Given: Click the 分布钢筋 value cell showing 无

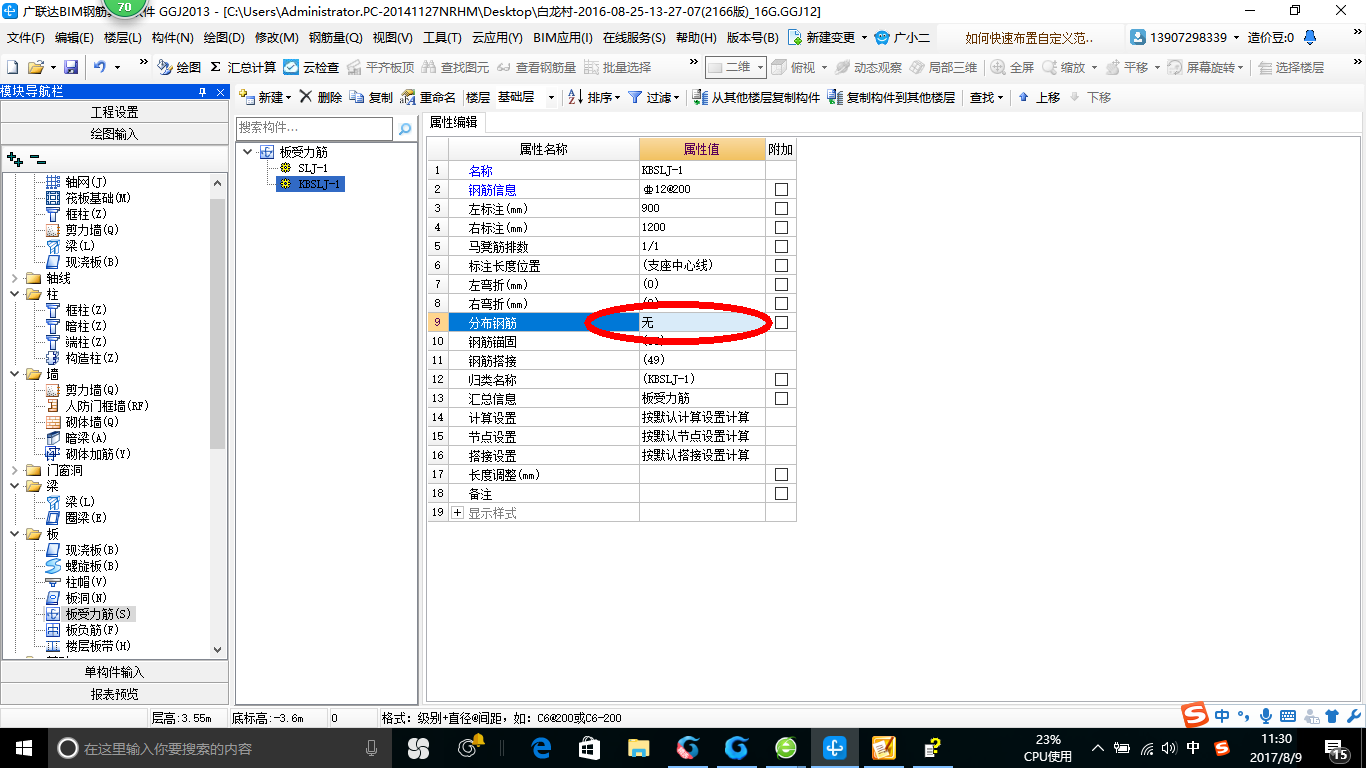Looking at the screenshot, I should coord(702,322).
